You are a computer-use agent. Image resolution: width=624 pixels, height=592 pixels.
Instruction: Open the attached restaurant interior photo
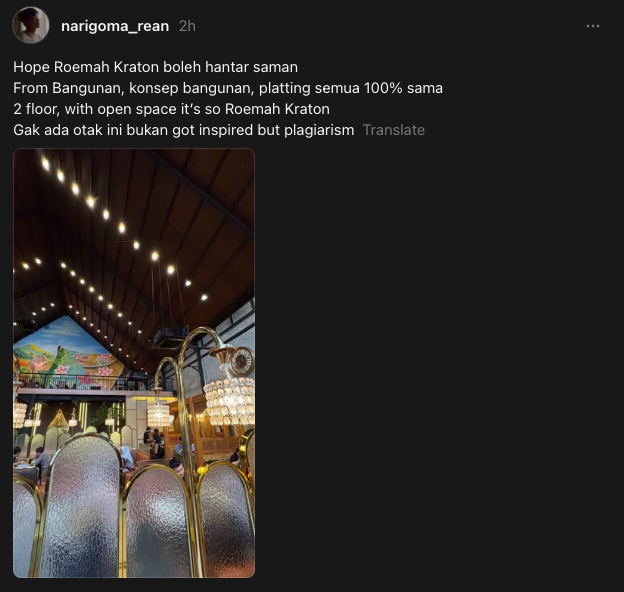134,363
